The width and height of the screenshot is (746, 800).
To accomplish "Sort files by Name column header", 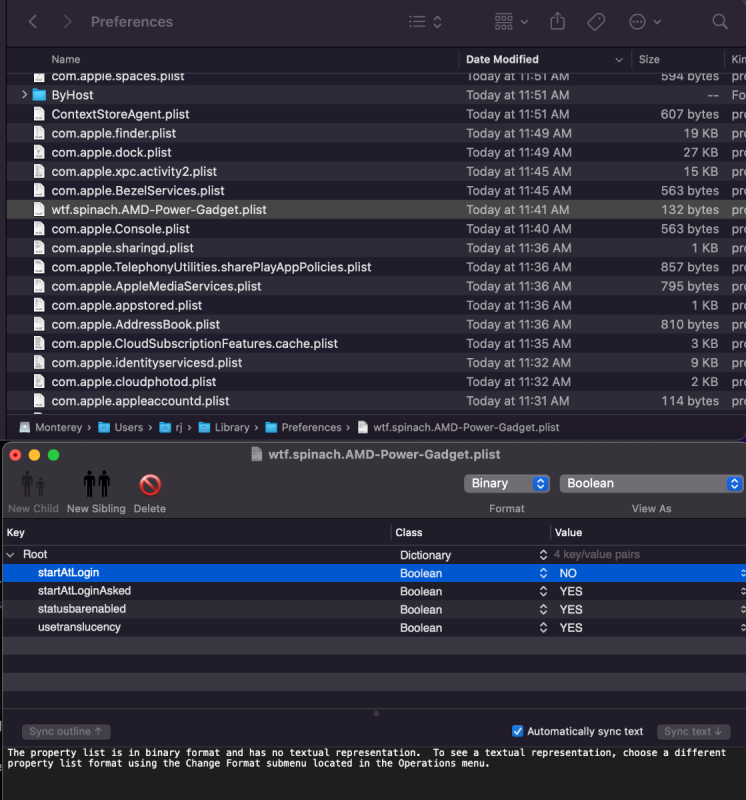I will click(66, 60).
